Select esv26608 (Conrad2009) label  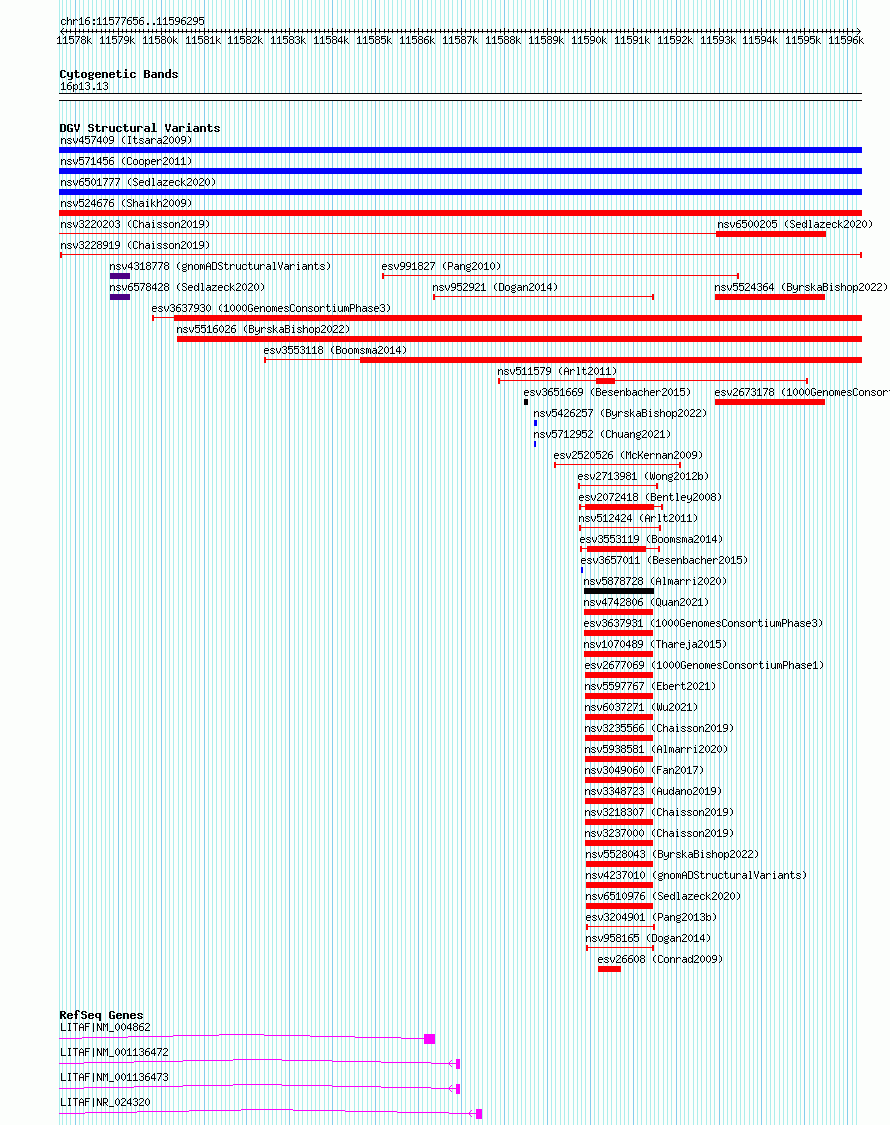pyautogui.click(x=660, y=959)
